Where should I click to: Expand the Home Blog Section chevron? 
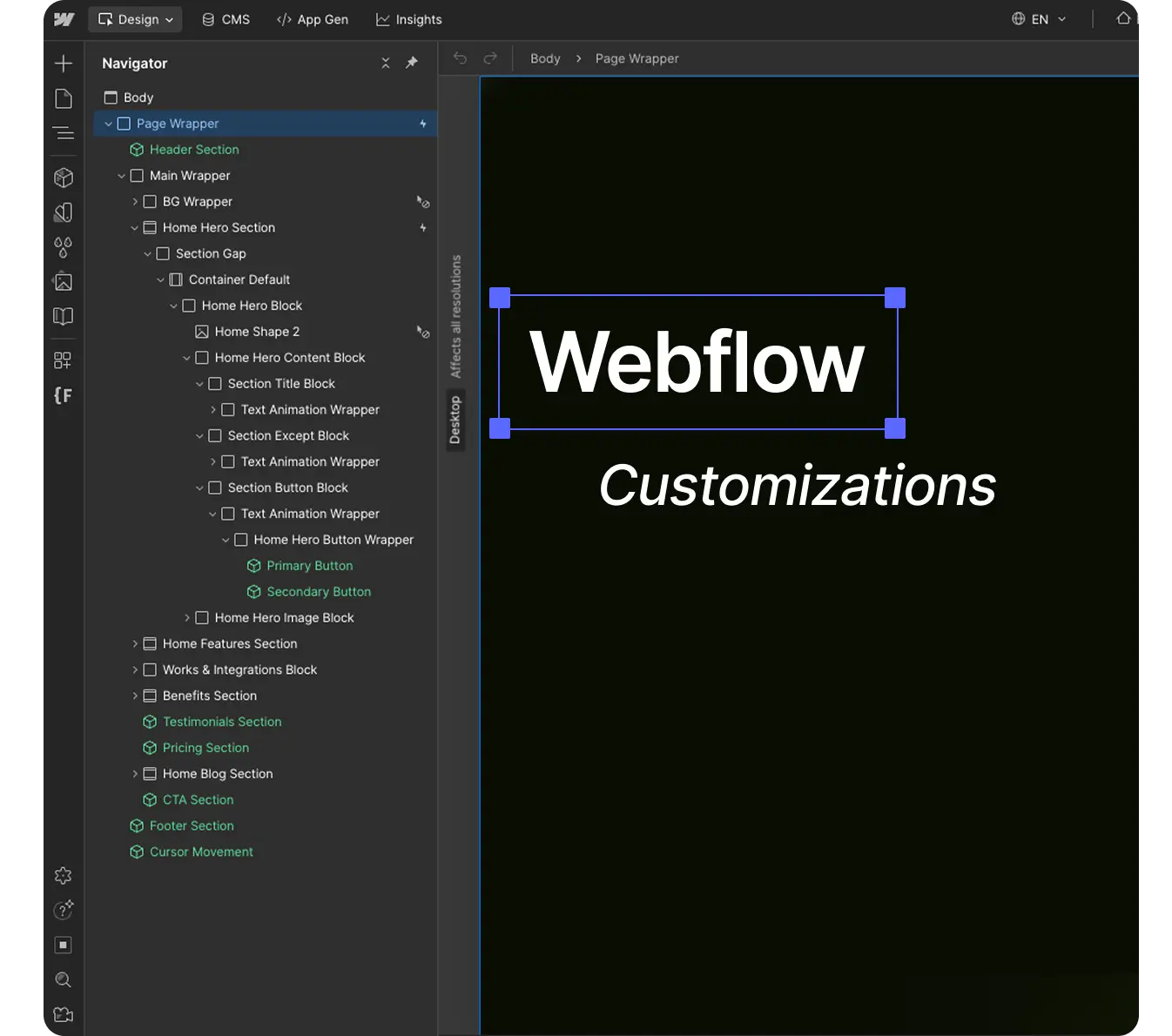click(135, 774)
